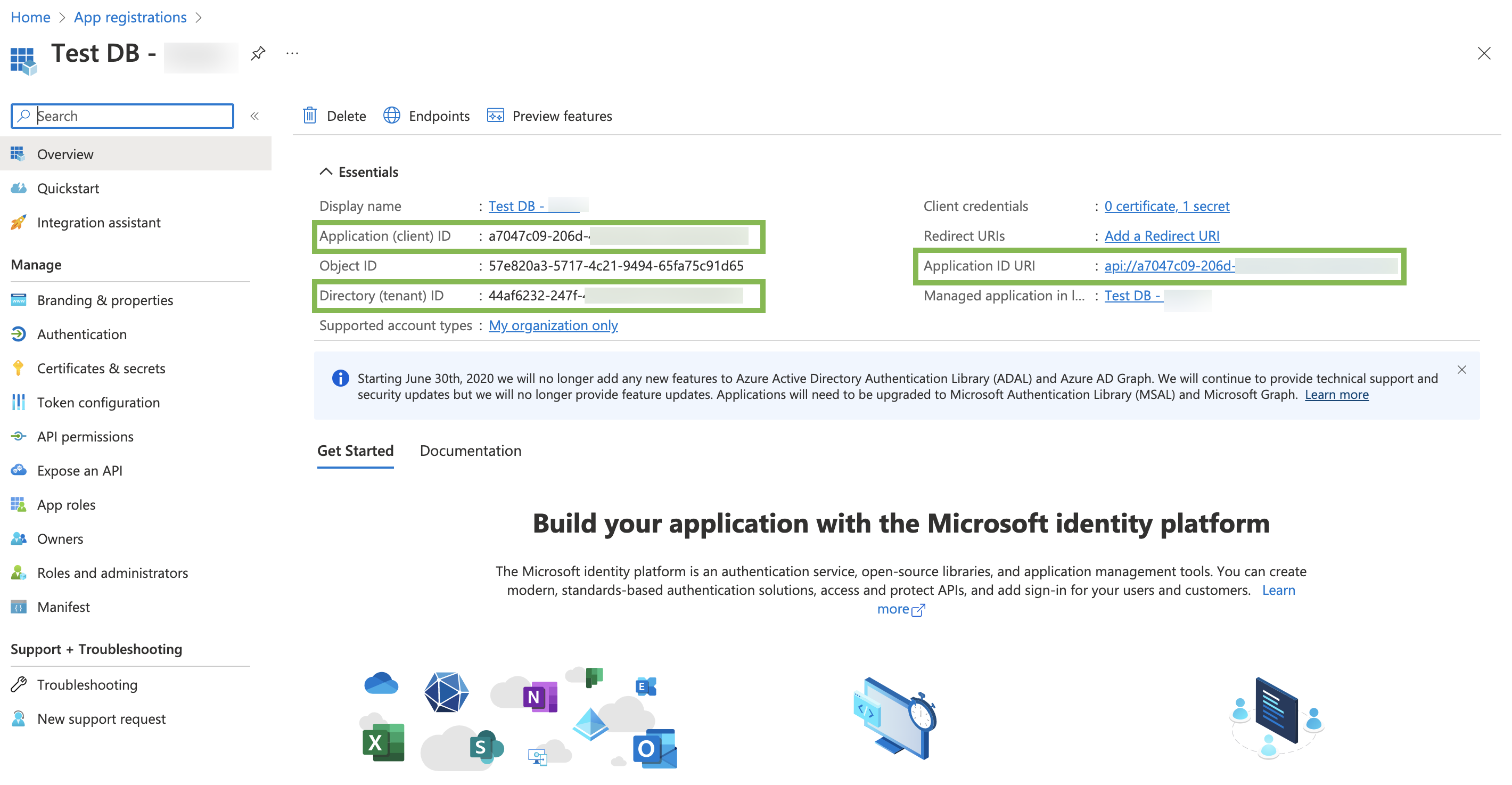Go to App registrations breadcrumb
1512x785 pixels.
click(x=130, y=17)
